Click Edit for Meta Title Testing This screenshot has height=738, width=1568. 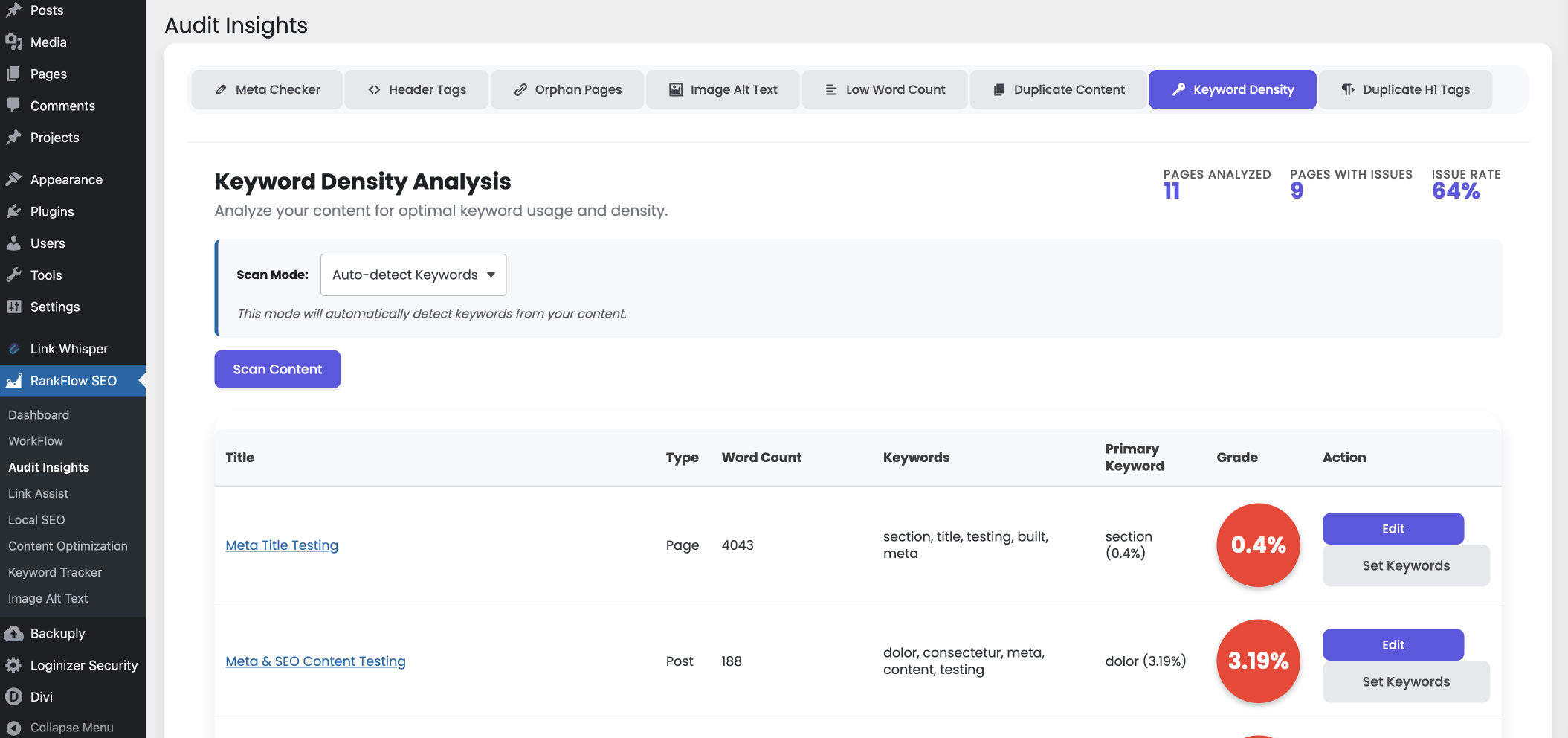coord(1393,529)
